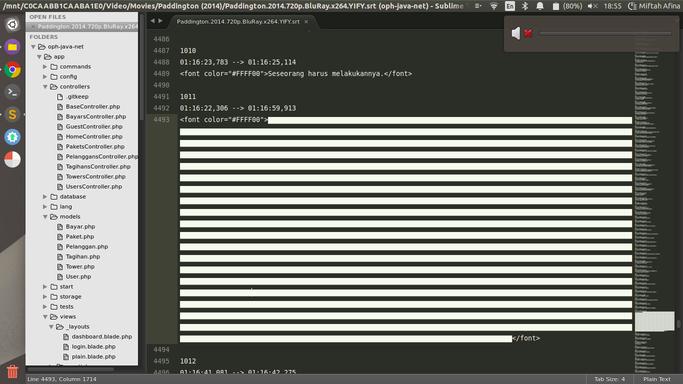Click text 'Seseorang harus melakukannya.' in editor

point(325,74)
